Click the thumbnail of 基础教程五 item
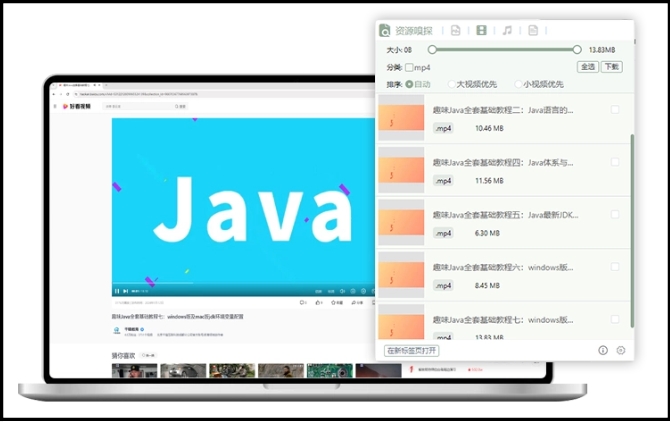The width and height of the screenshot is (670, 422). pos(401,223)
